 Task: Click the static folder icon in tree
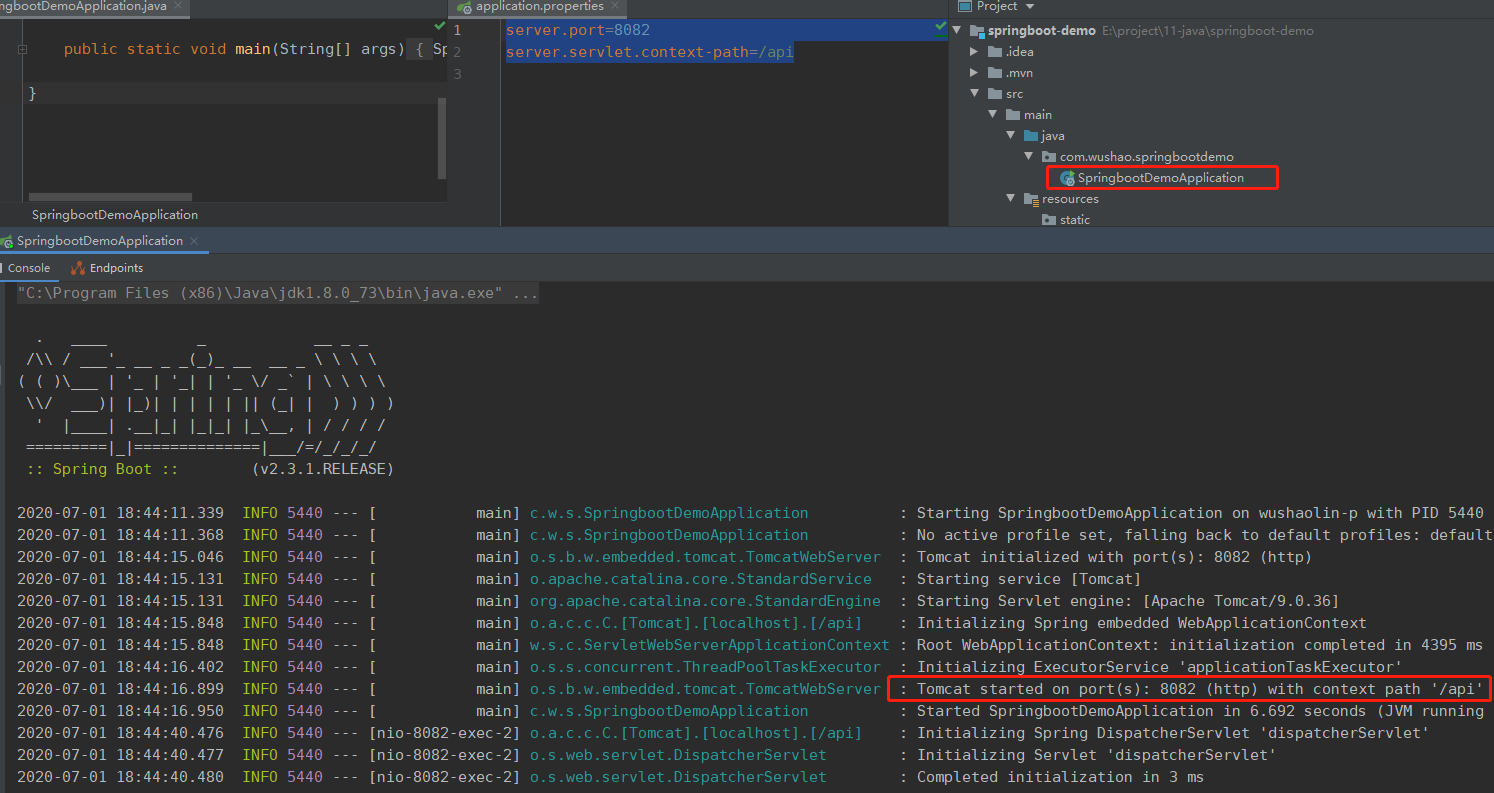click(1049, 220)
